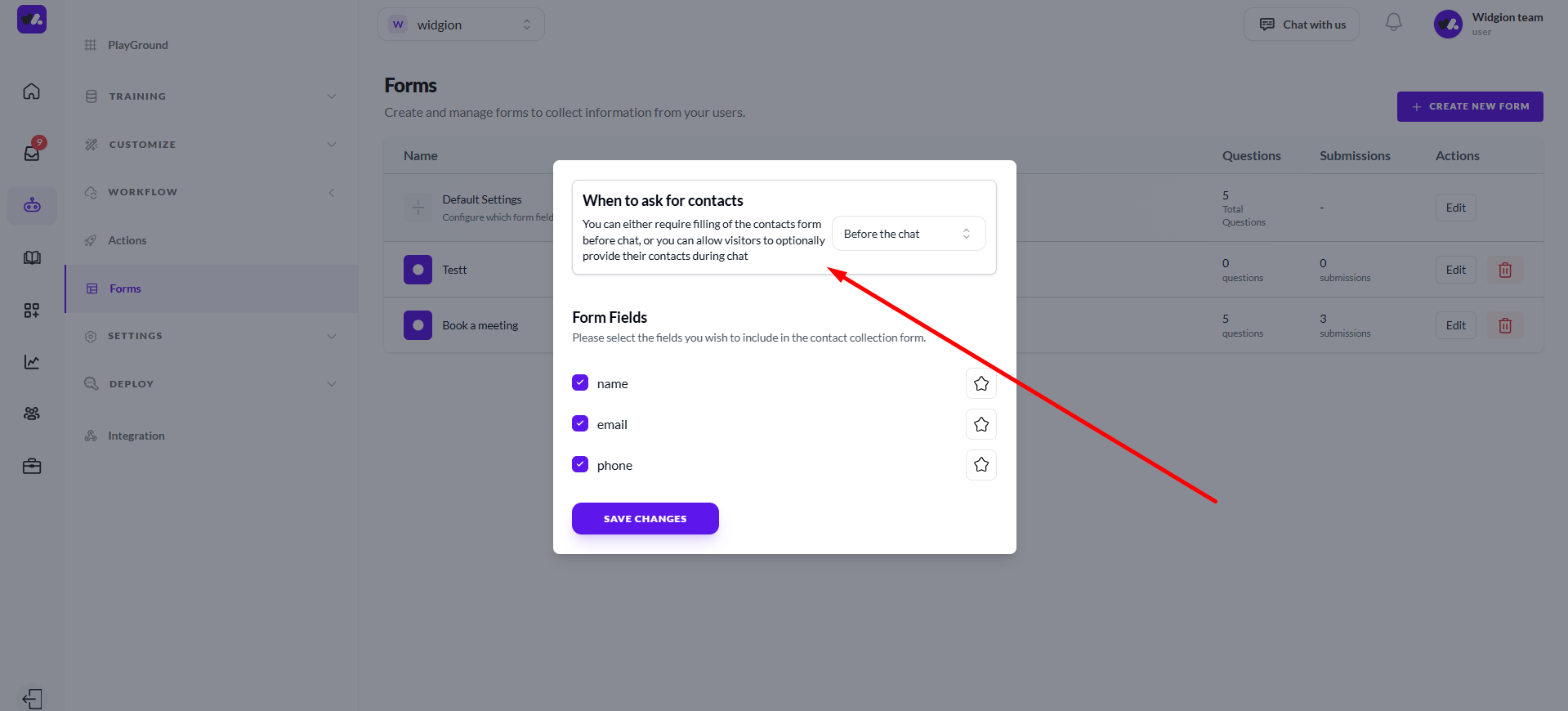Click the Create New Form button

point(1470,106)
